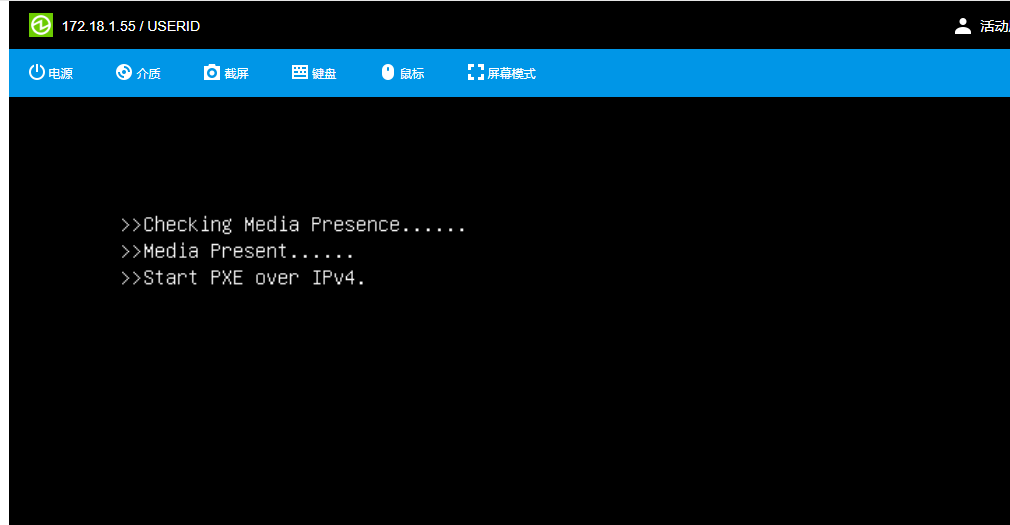Viewport: 1010px width, 525px height.
Task: Open the 介质 media menu
Action: pyautogui.click(x=149, y=73)
